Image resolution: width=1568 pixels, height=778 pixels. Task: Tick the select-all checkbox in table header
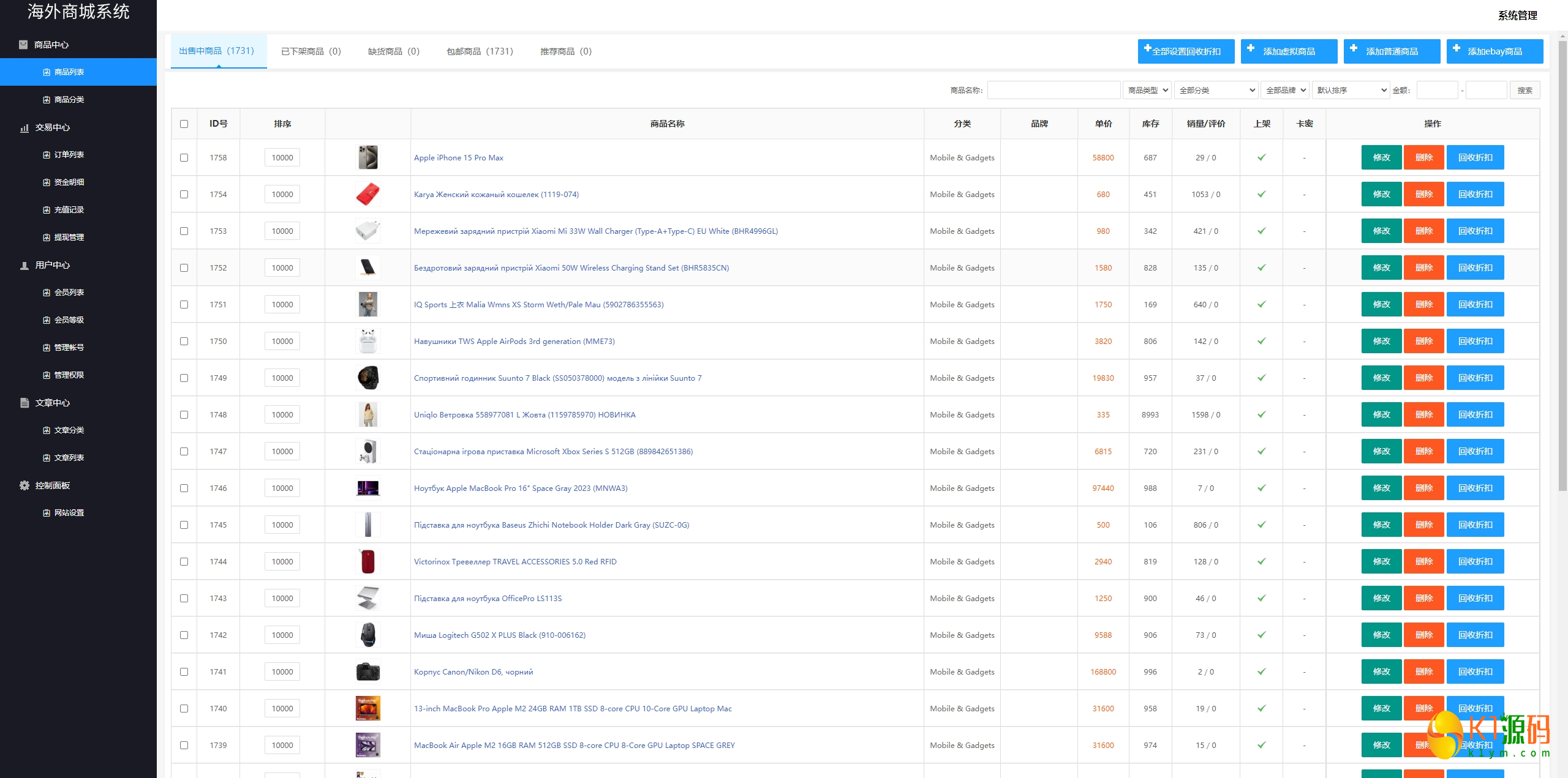(x=184, y=124)
